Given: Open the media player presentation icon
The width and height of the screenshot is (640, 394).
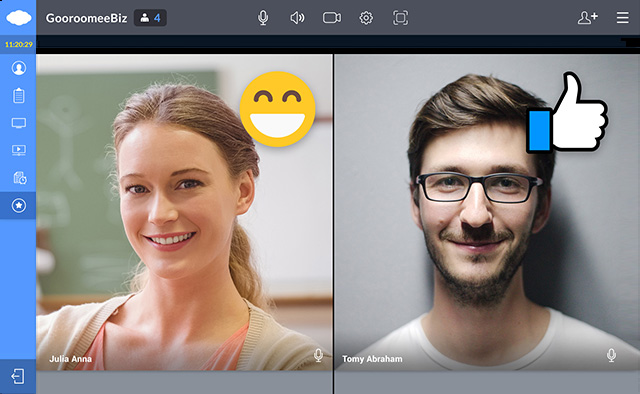Looking at the screenshot, I should tap(18, 150).
